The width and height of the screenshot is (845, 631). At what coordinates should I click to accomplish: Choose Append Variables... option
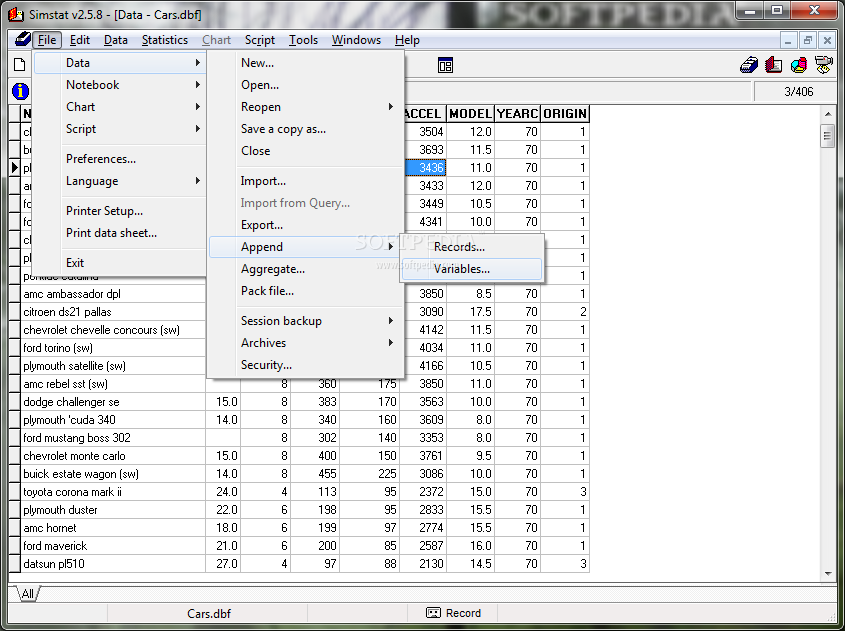tap(472, 269)
